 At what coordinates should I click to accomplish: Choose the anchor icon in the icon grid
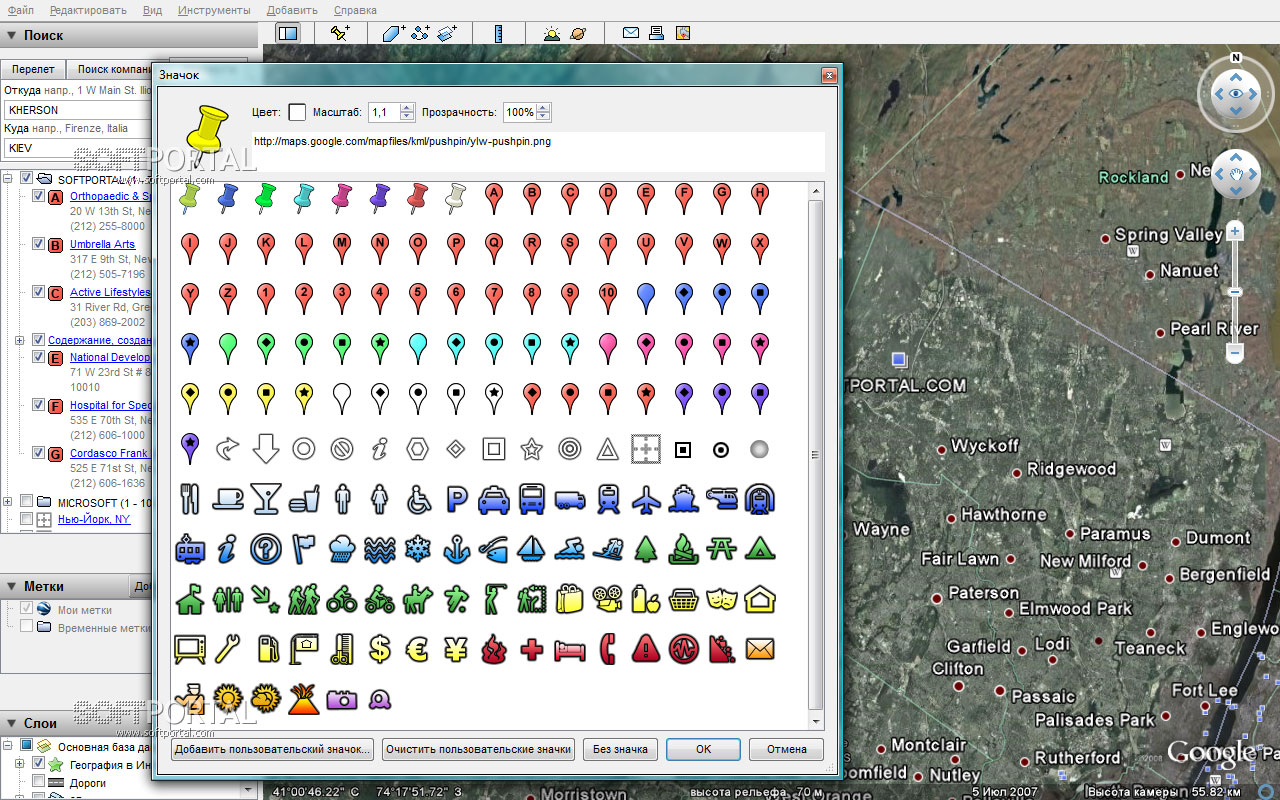[x=456, y=548]
